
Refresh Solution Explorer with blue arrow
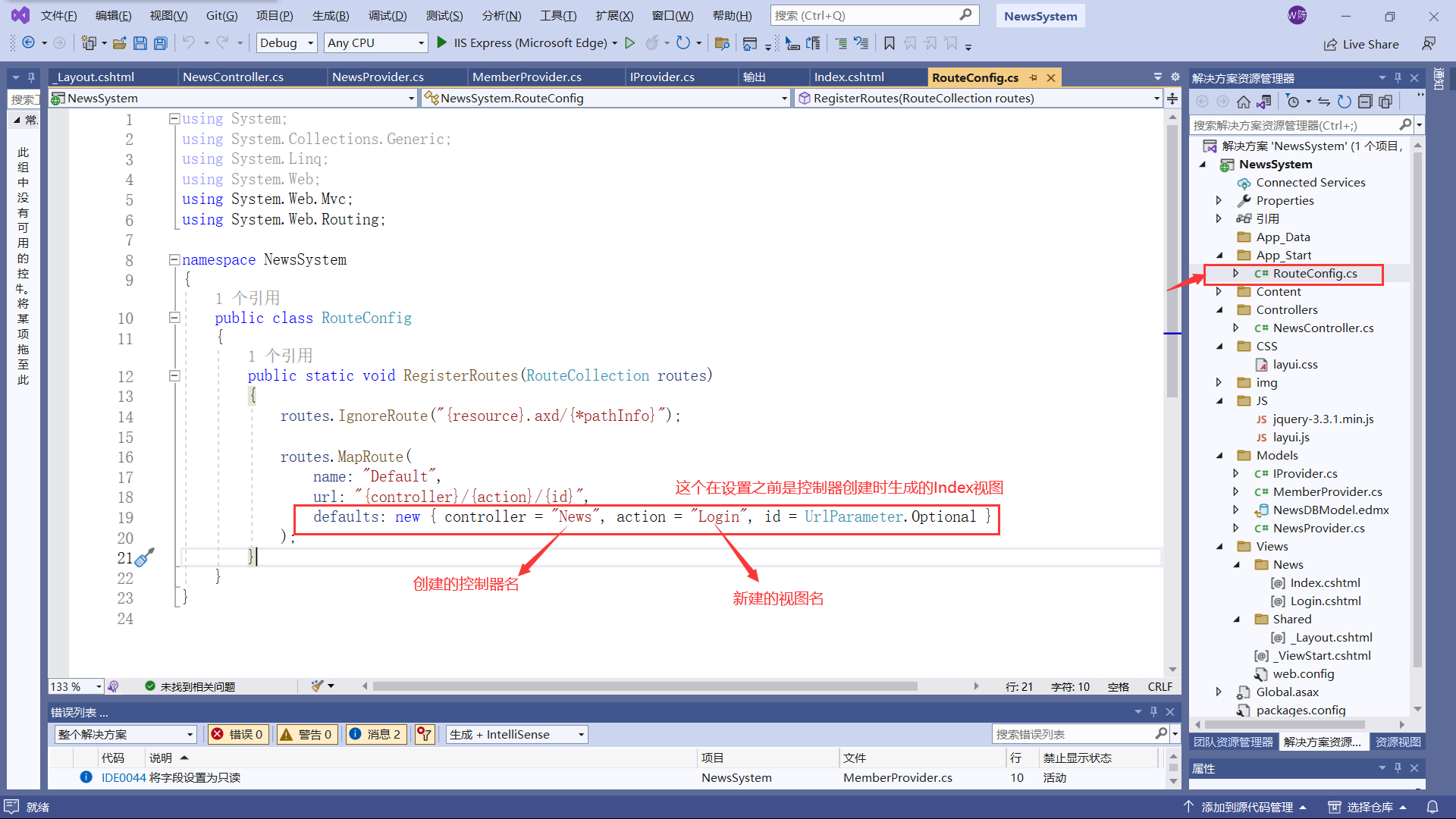(1345, 102)
